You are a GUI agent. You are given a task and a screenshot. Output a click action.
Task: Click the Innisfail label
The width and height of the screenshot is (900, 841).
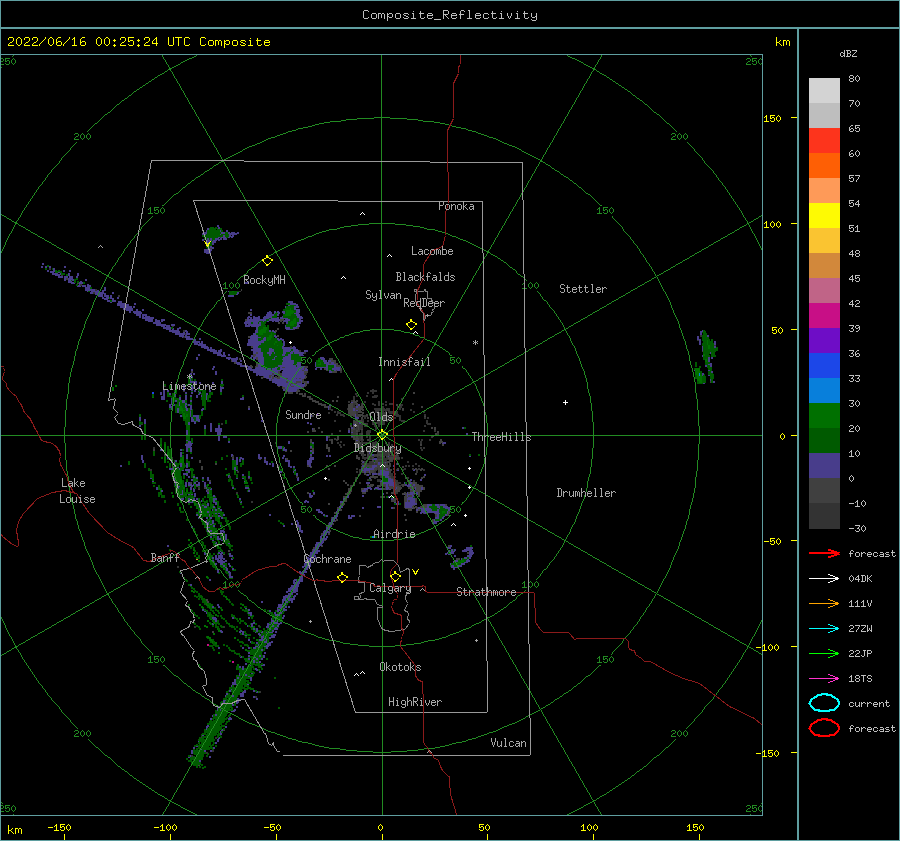404,362
